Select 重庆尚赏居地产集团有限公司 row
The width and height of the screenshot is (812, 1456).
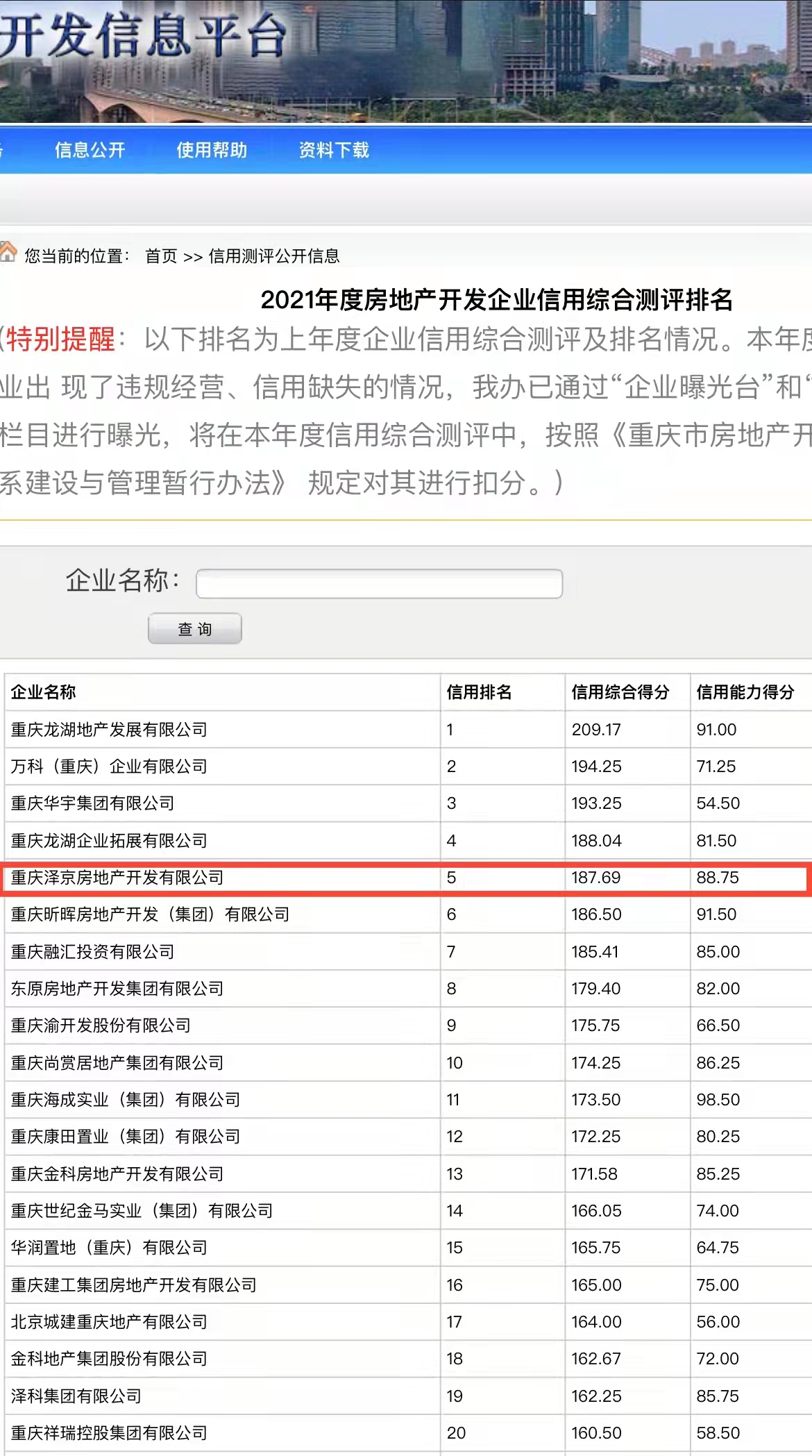tap(408, 1063)
